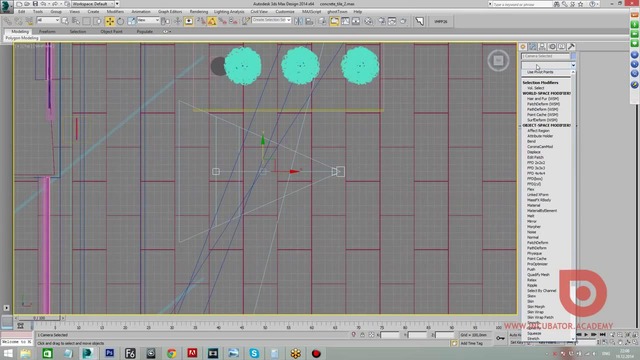This screenshot has height=360, width=640.
Task: Open the Create command panel tab
Action: pos(523,47)
